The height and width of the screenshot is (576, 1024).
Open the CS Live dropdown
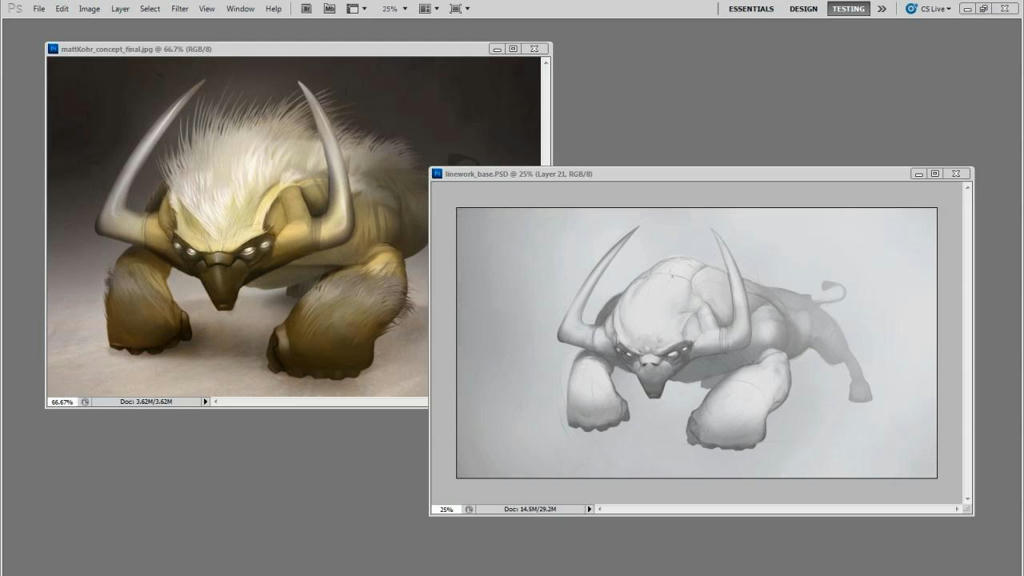click(x=936, y=8)
